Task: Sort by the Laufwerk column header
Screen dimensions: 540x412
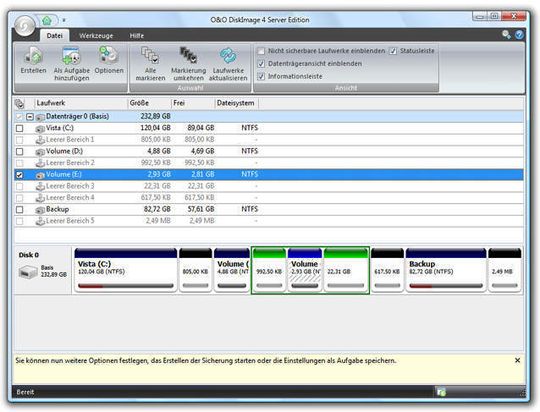Action: [81, 103]
